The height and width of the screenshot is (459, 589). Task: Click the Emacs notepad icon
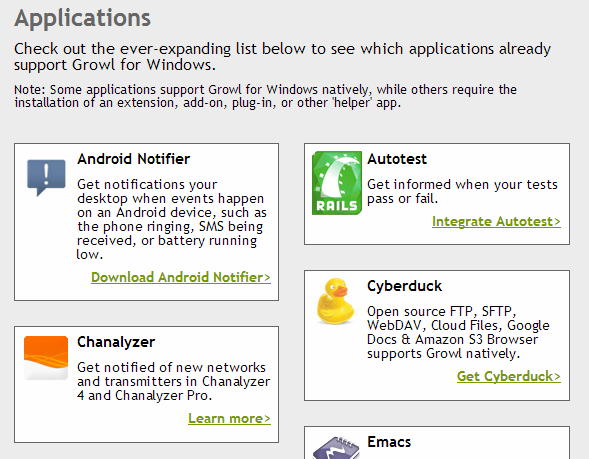337,447
